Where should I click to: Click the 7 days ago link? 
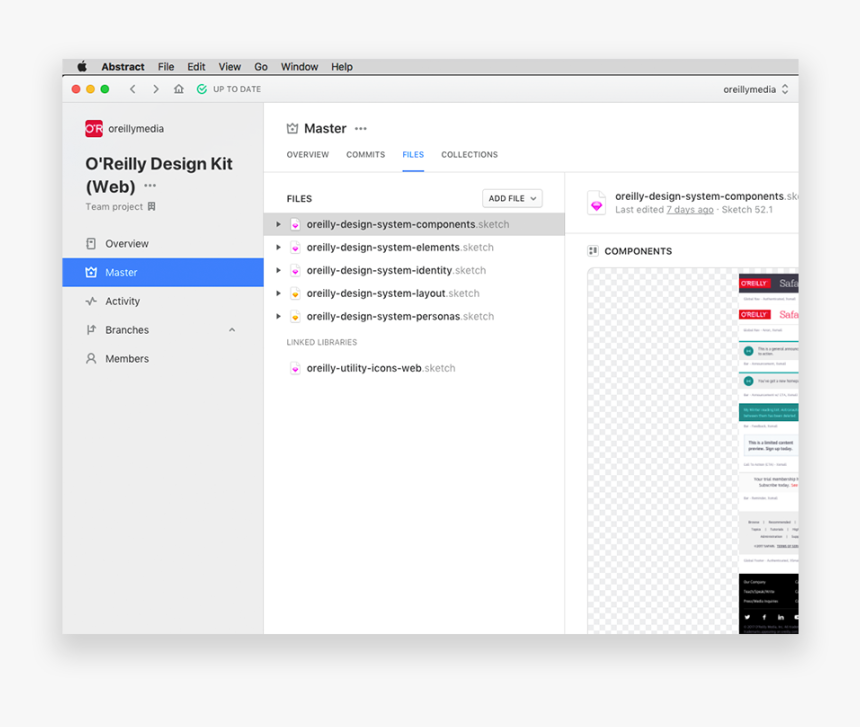[x=690, y=209]
